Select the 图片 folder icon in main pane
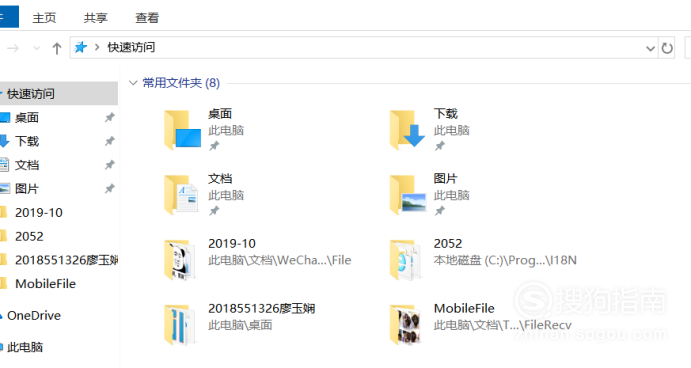691x368 pixels. coord(408,195)
